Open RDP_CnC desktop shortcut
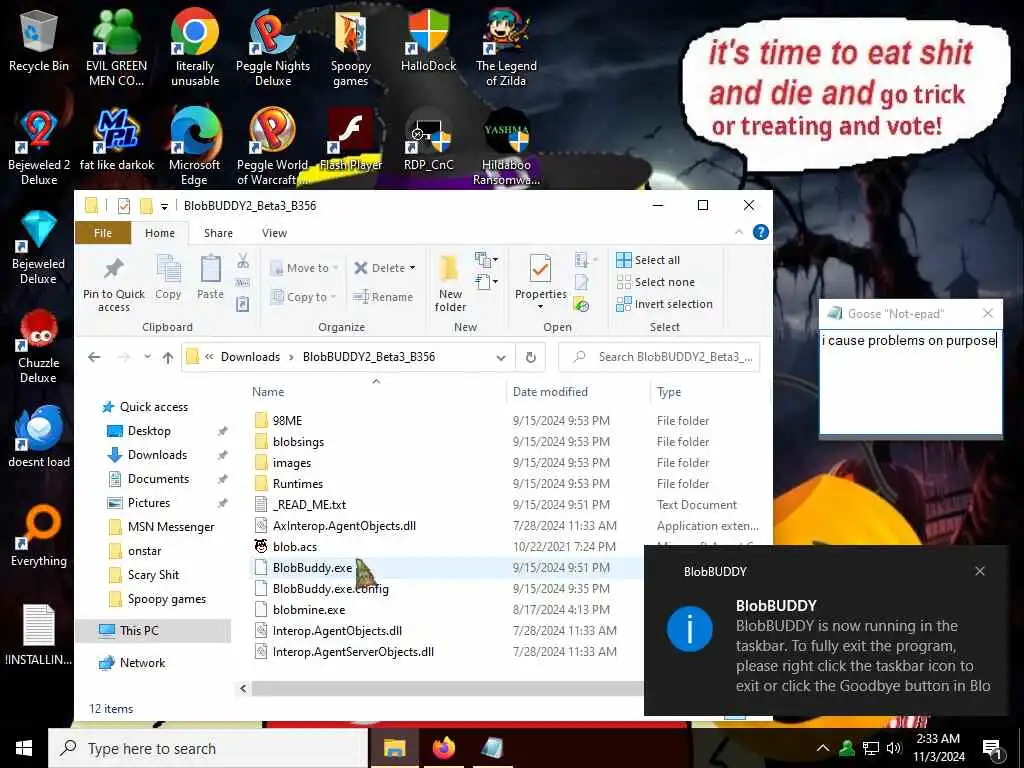Image resolution: width=1024 pixels, height=768 pixels. (x=428, y=140)
